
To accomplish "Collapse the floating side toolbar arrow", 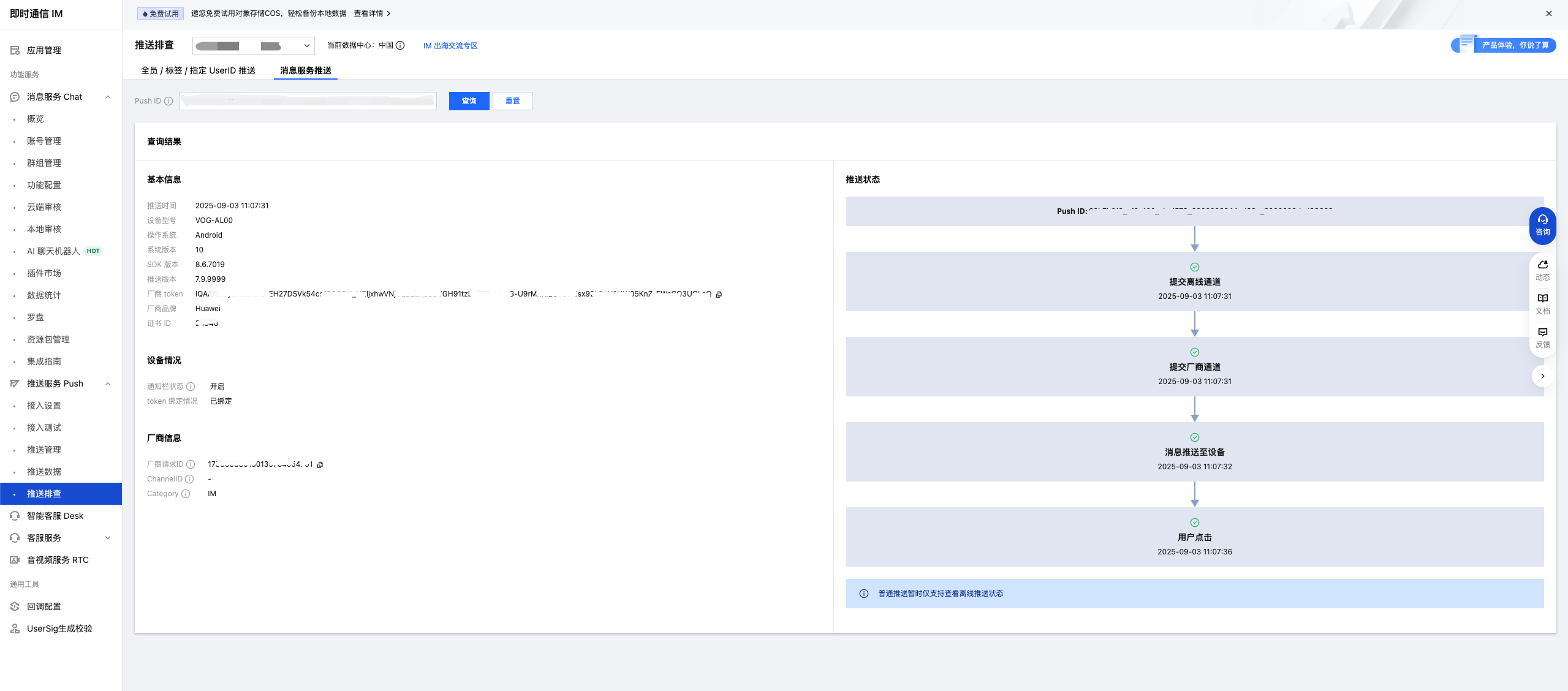I will coord(1542,376).
